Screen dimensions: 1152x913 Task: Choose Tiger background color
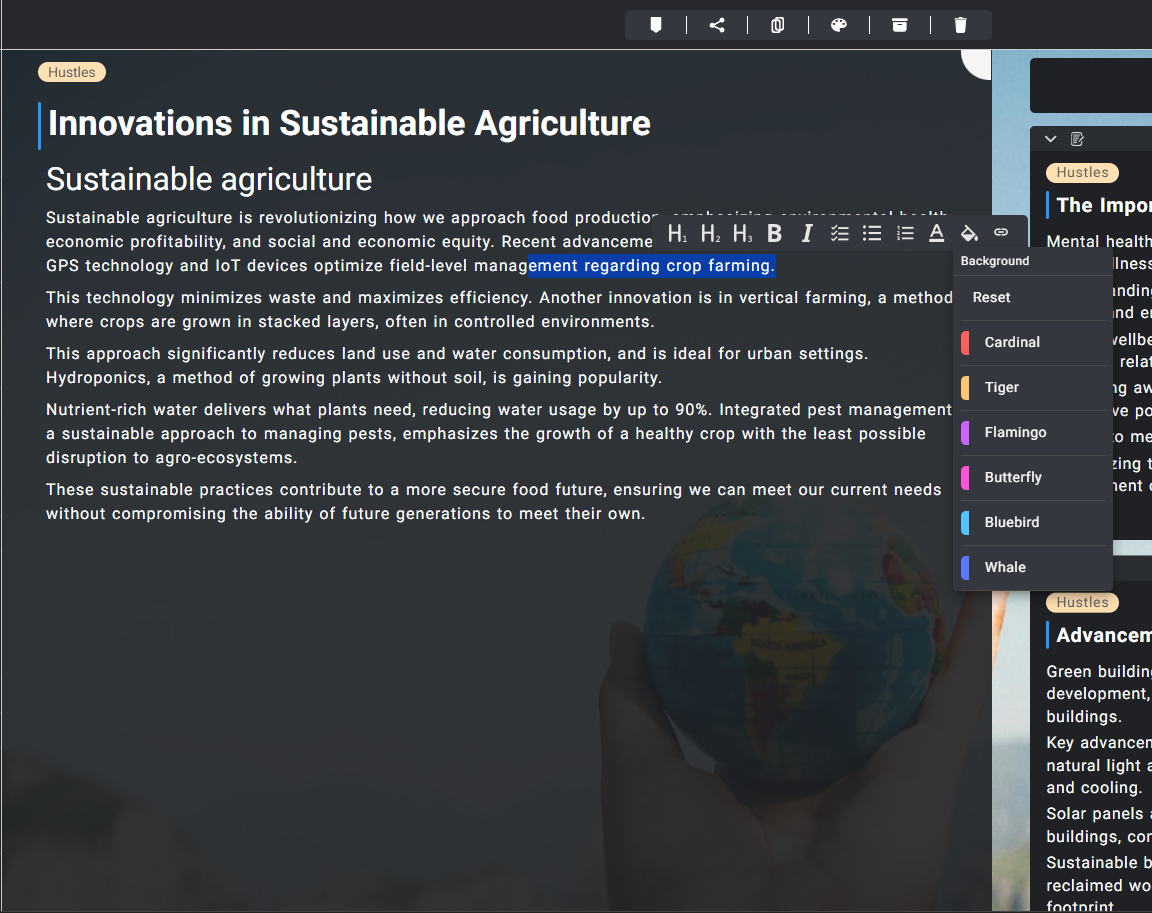(x=1033, y=387)
